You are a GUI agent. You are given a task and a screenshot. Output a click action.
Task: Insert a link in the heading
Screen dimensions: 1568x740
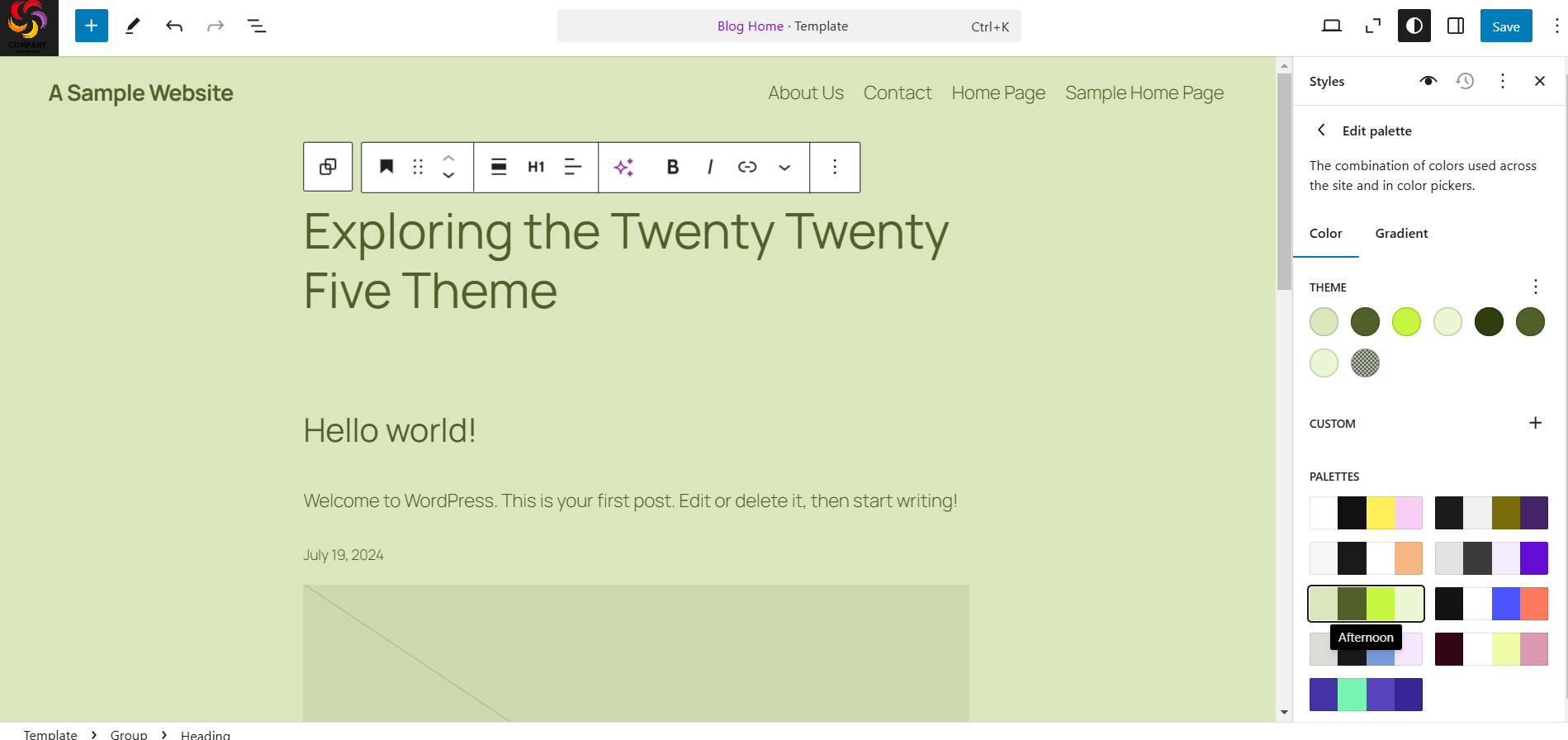click(747, 167)
